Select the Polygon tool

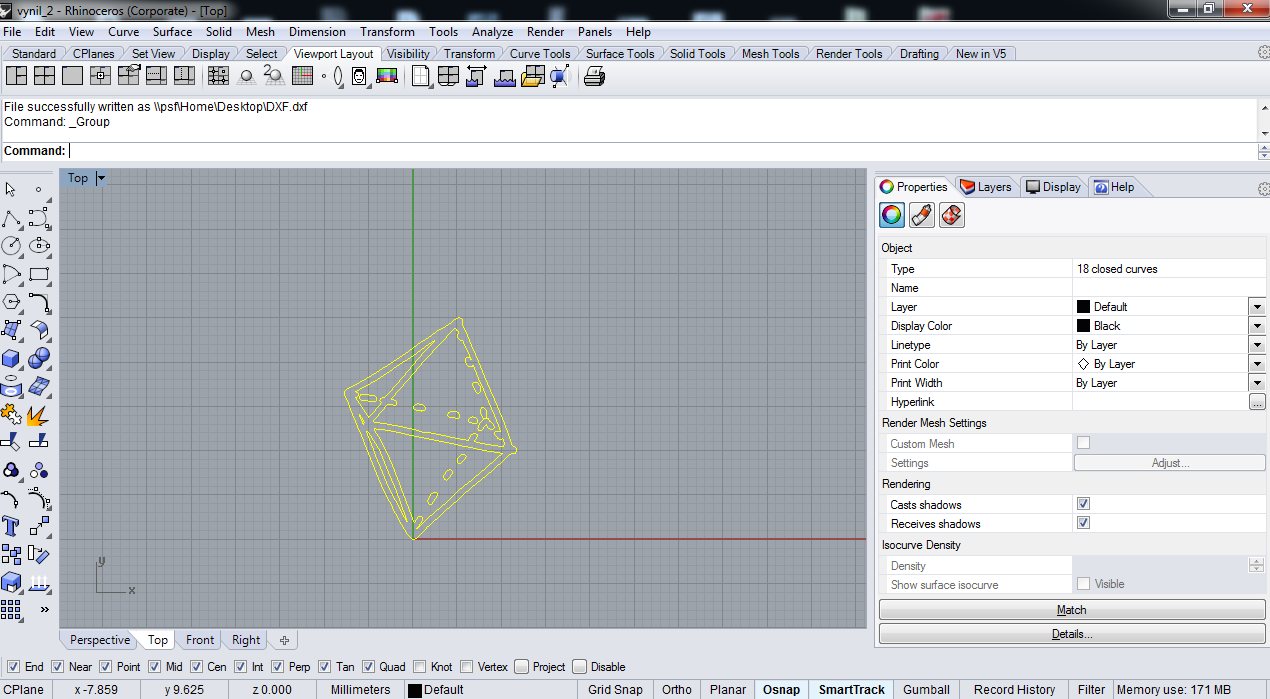[x=11, y=302]
